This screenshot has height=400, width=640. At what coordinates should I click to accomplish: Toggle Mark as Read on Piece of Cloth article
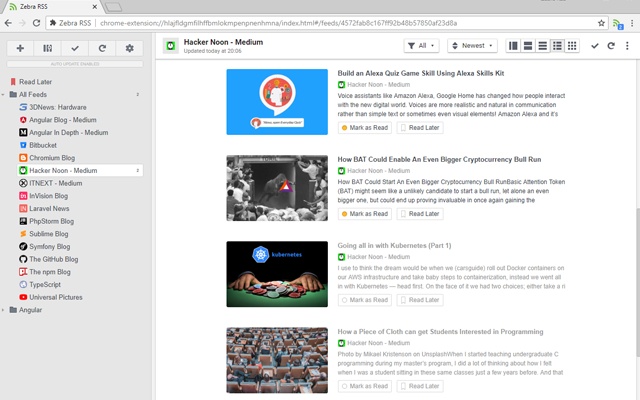coord(364,386)
